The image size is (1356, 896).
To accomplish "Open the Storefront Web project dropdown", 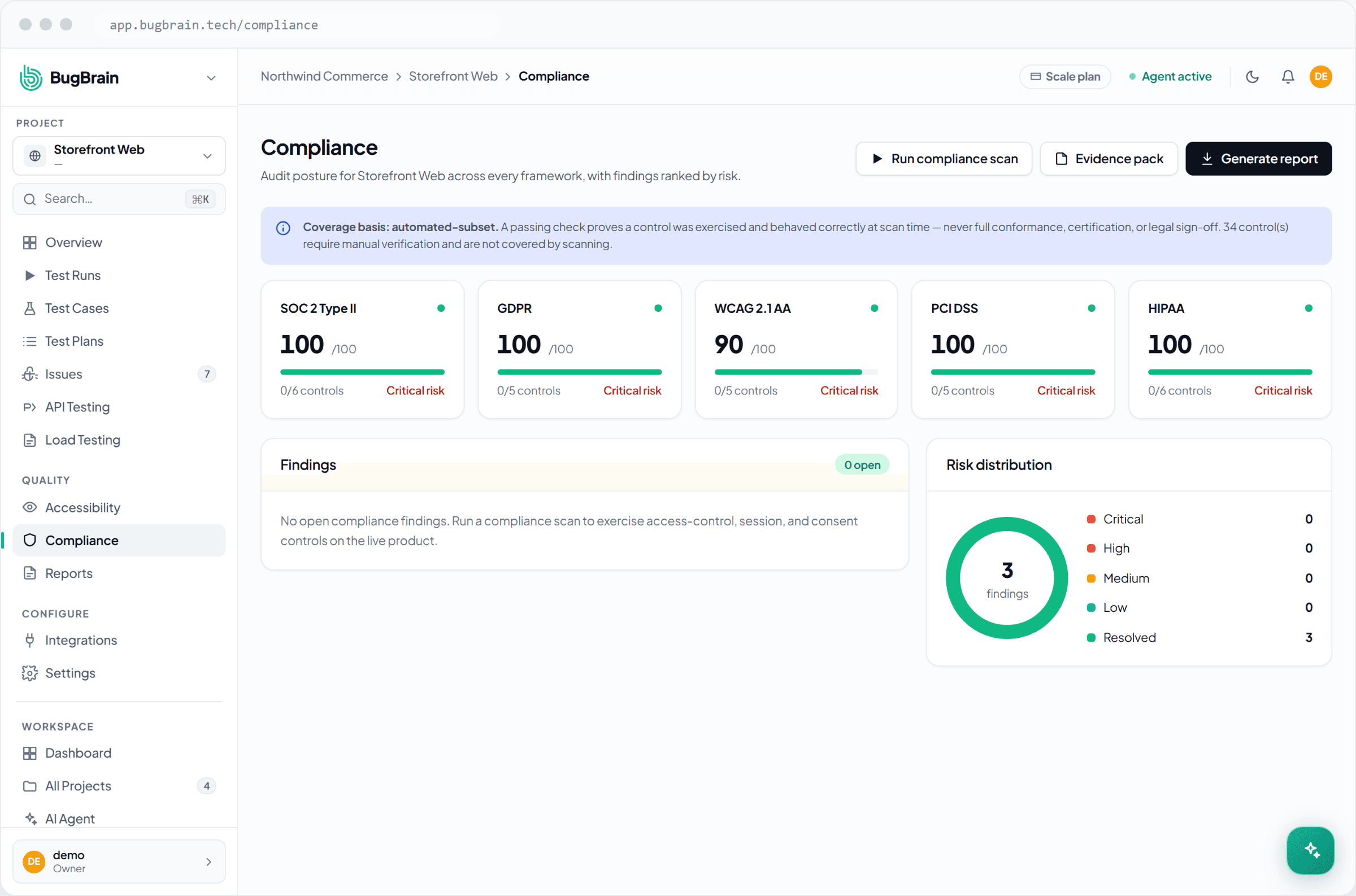I will tap(119, 155).
